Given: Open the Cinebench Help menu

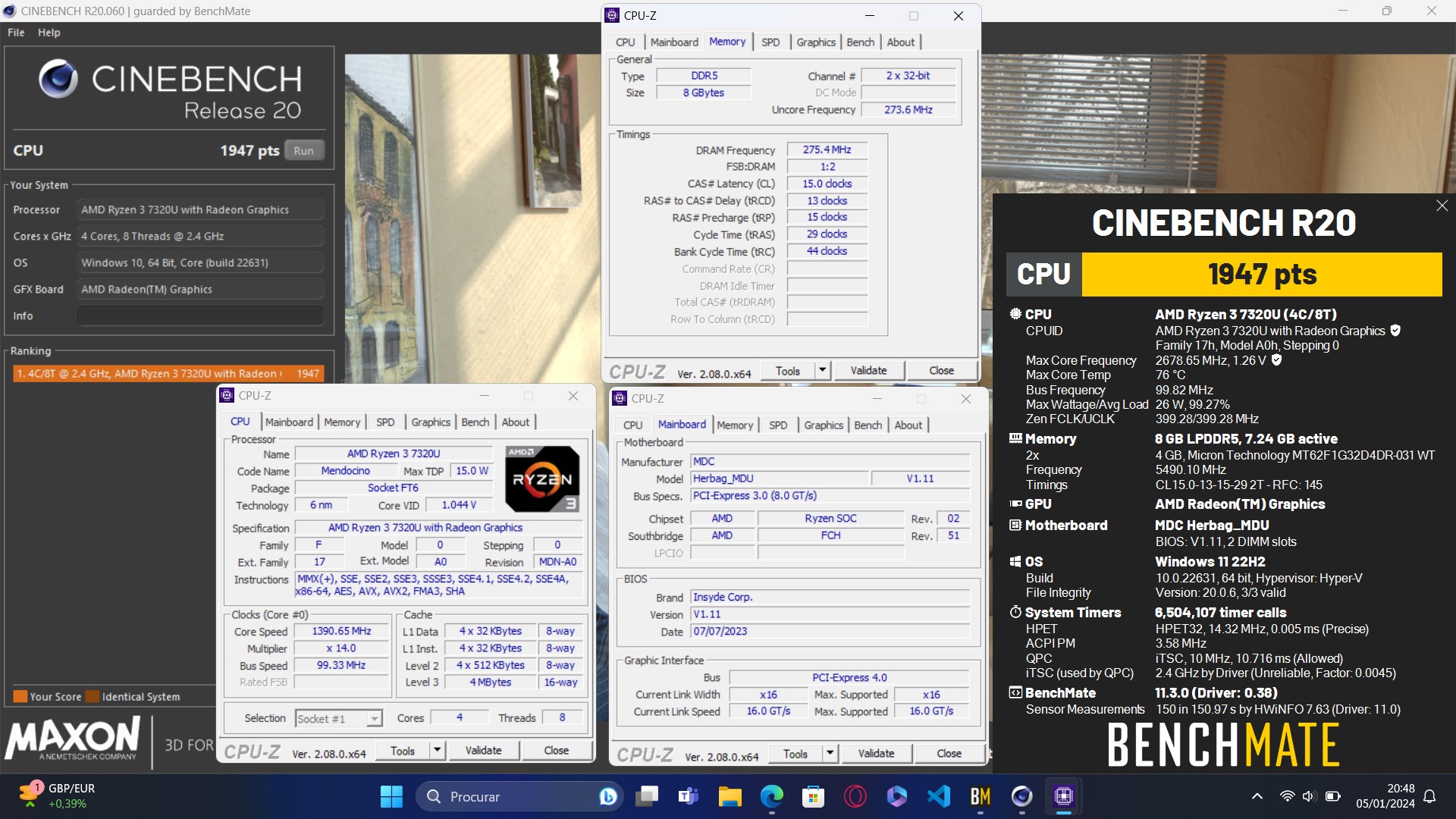Looking at the screenshot, I should pos(49,33).
